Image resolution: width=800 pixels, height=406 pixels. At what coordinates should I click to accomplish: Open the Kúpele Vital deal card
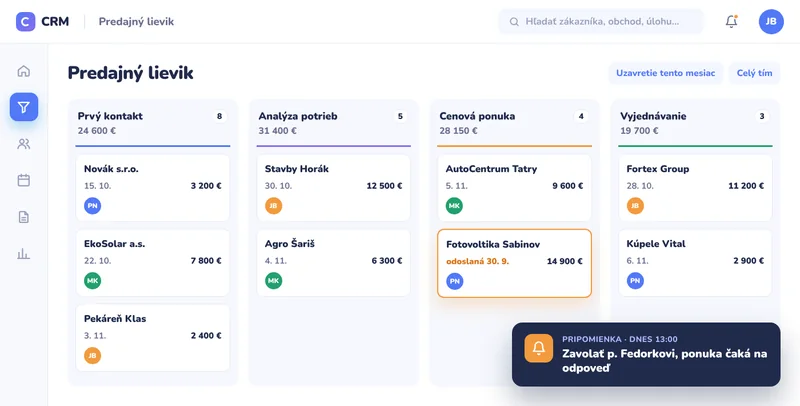(x=695, y=263)
